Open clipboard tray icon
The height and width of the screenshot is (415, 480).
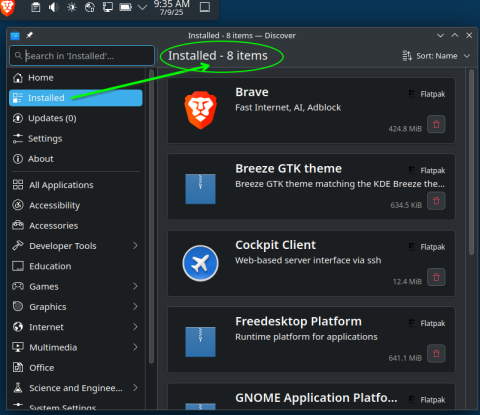36,7
